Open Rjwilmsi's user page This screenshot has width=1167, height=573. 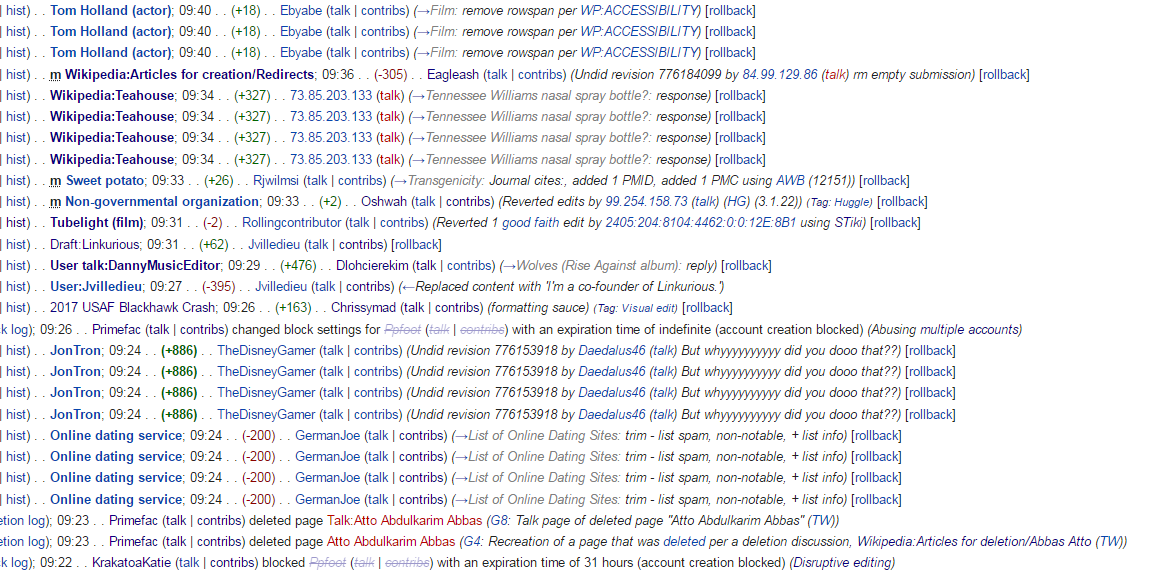276,181
